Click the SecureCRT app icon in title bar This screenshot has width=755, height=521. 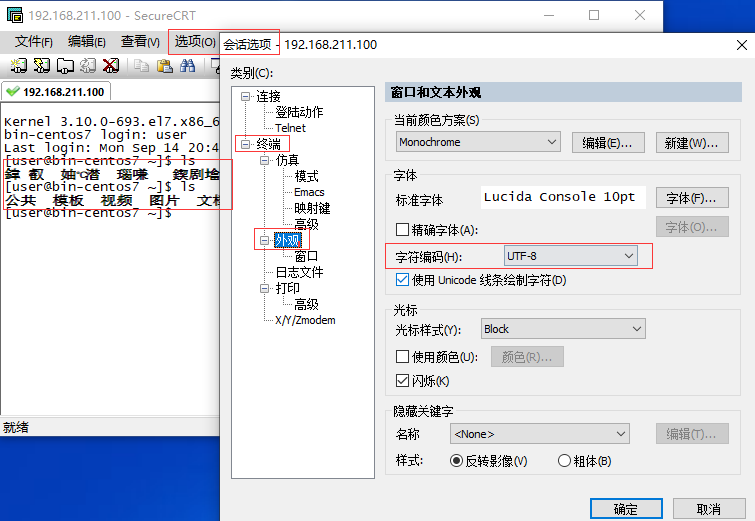(x=14, y=15)
